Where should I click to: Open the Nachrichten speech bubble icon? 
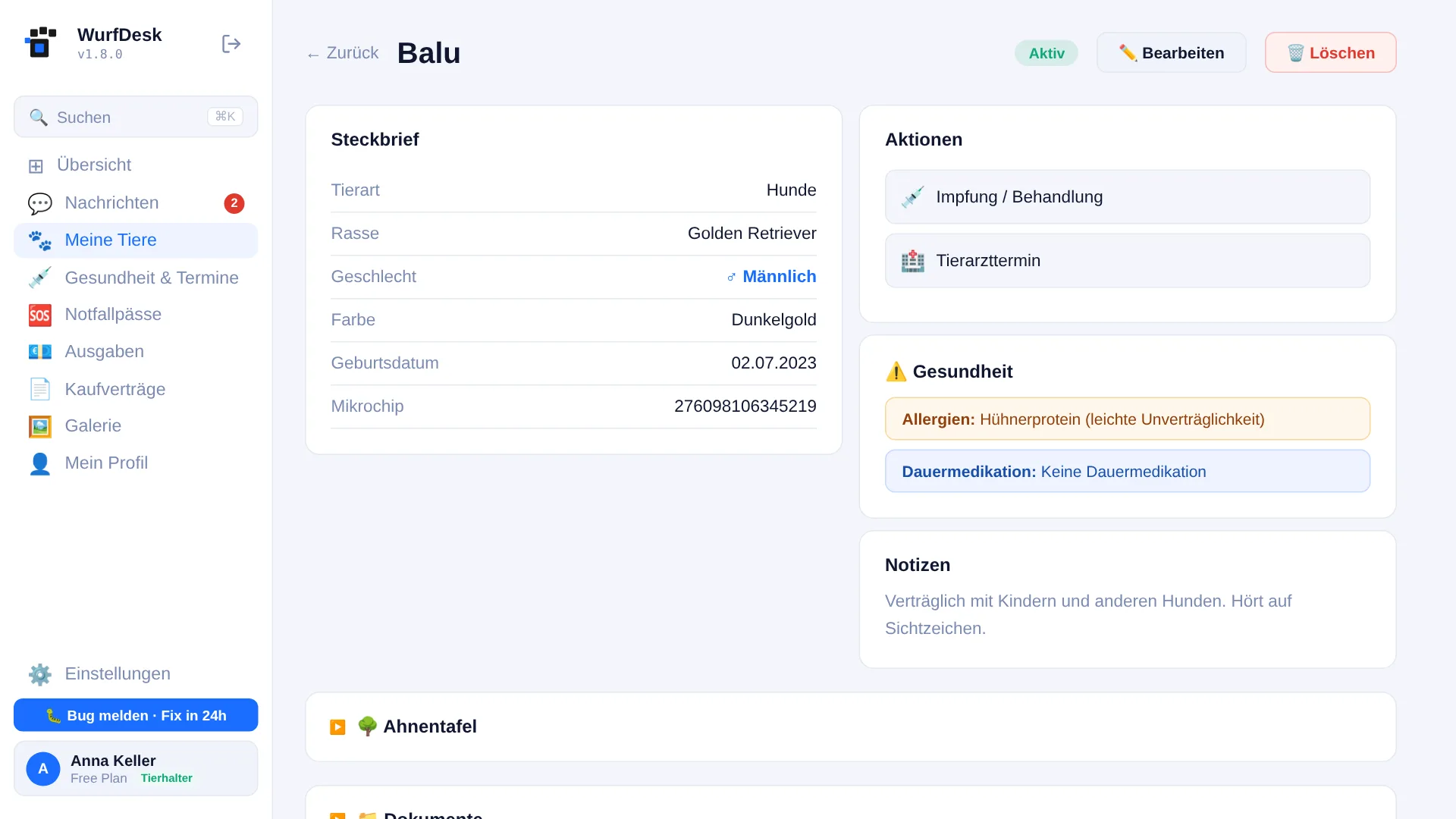(39, 203)
